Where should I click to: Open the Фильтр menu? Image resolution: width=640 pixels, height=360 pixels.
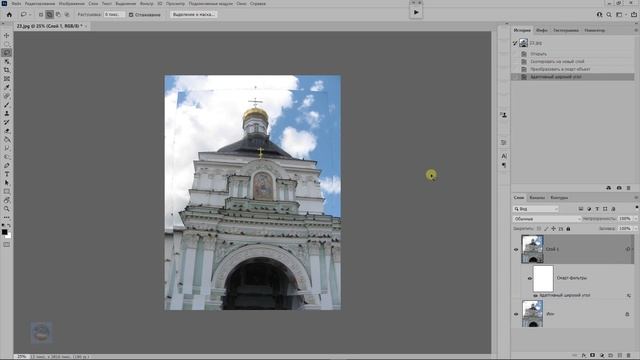[146, 3]
